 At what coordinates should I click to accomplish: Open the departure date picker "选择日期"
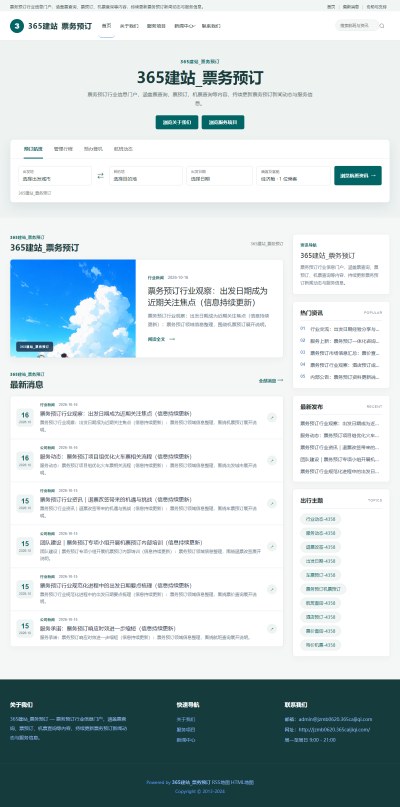pyautogui.click(x=219, y=176)
